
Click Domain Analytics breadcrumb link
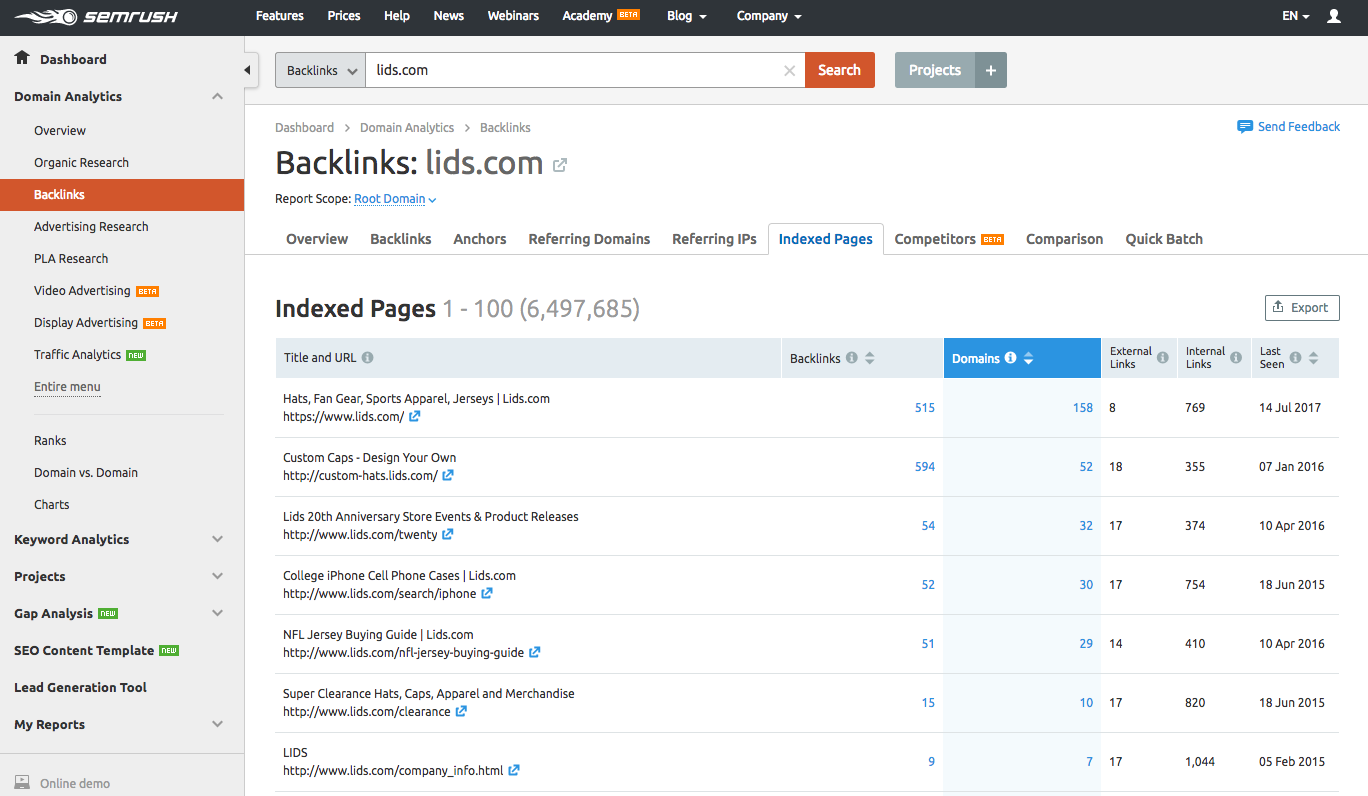click(407, 128)
